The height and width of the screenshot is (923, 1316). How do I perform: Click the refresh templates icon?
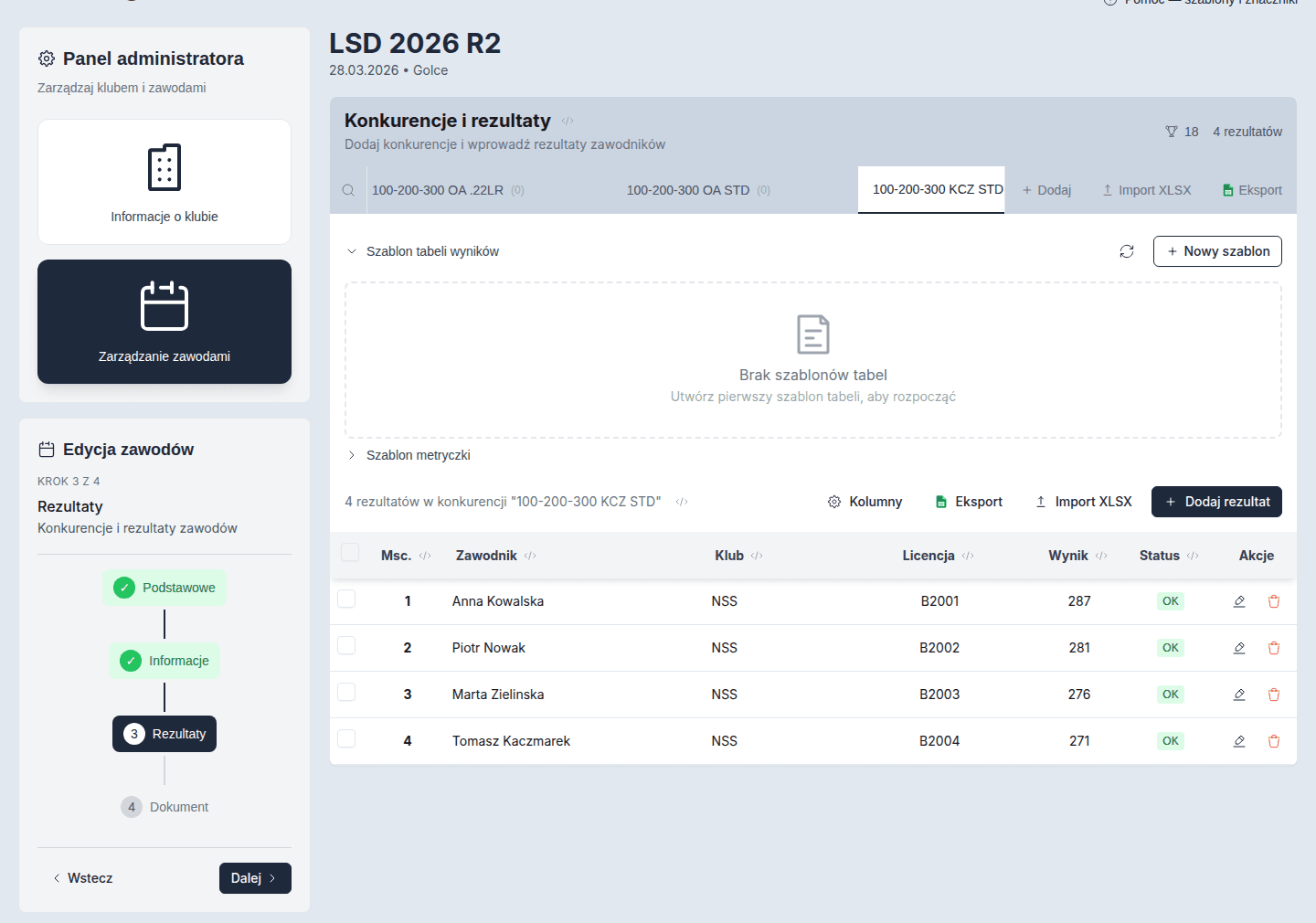tap(1127, 251)
